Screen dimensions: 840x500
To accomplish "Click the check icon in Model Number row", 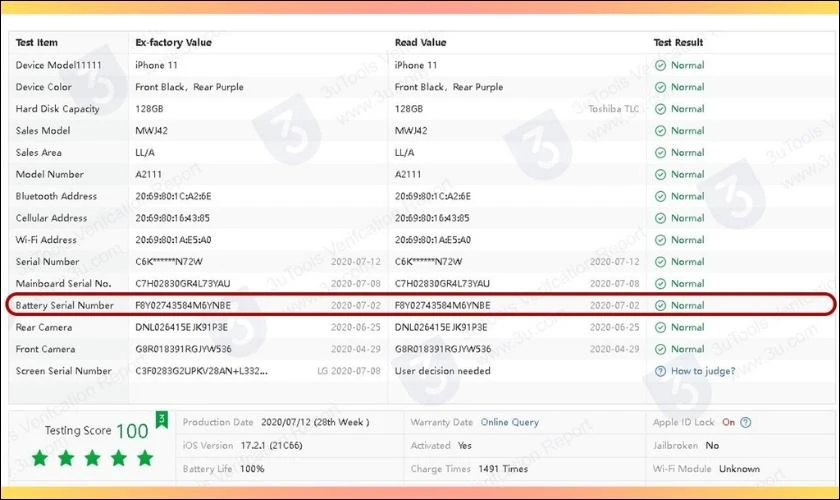I will tap(660, 175).
